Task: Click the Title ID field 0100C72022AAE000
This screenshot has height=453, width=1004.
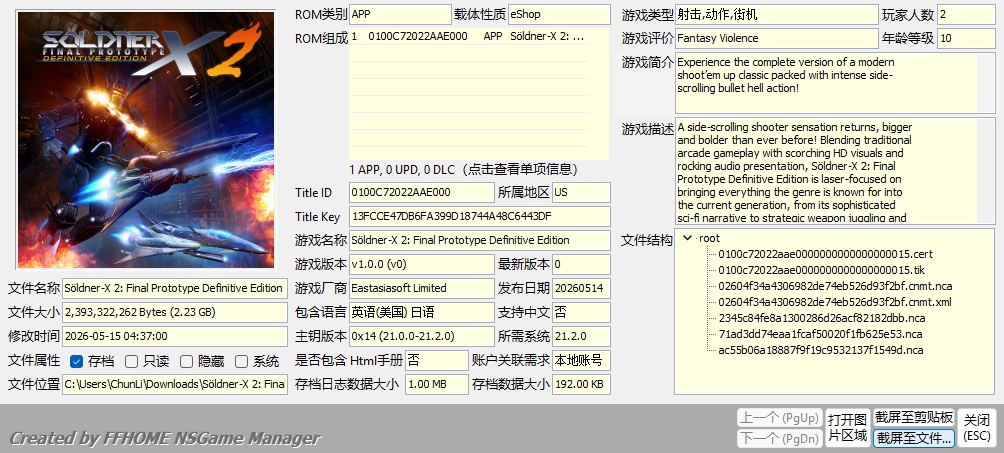Action: (421, 192)
